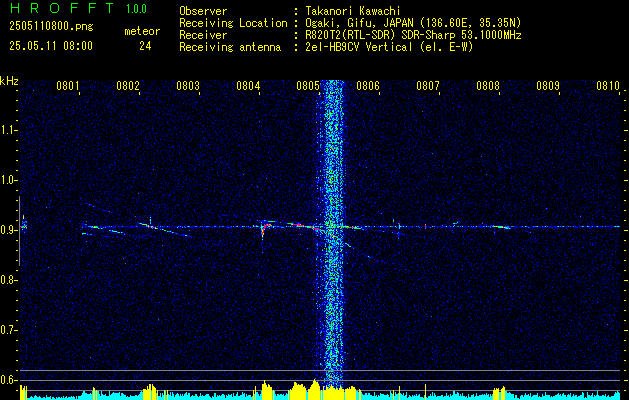Click file name 2505110800.png
629x400 pixels.
click(51, 26)
